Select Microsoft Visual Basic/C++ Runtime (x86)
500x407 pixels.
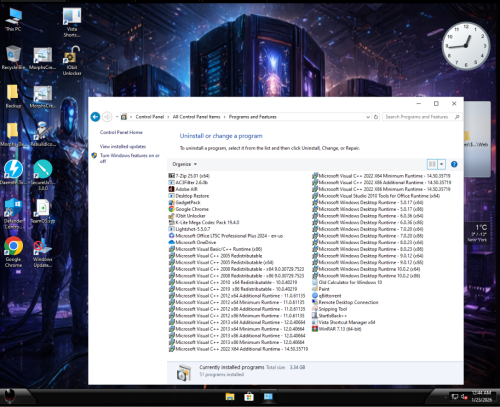pyautogui.click(x=215, y=249)
